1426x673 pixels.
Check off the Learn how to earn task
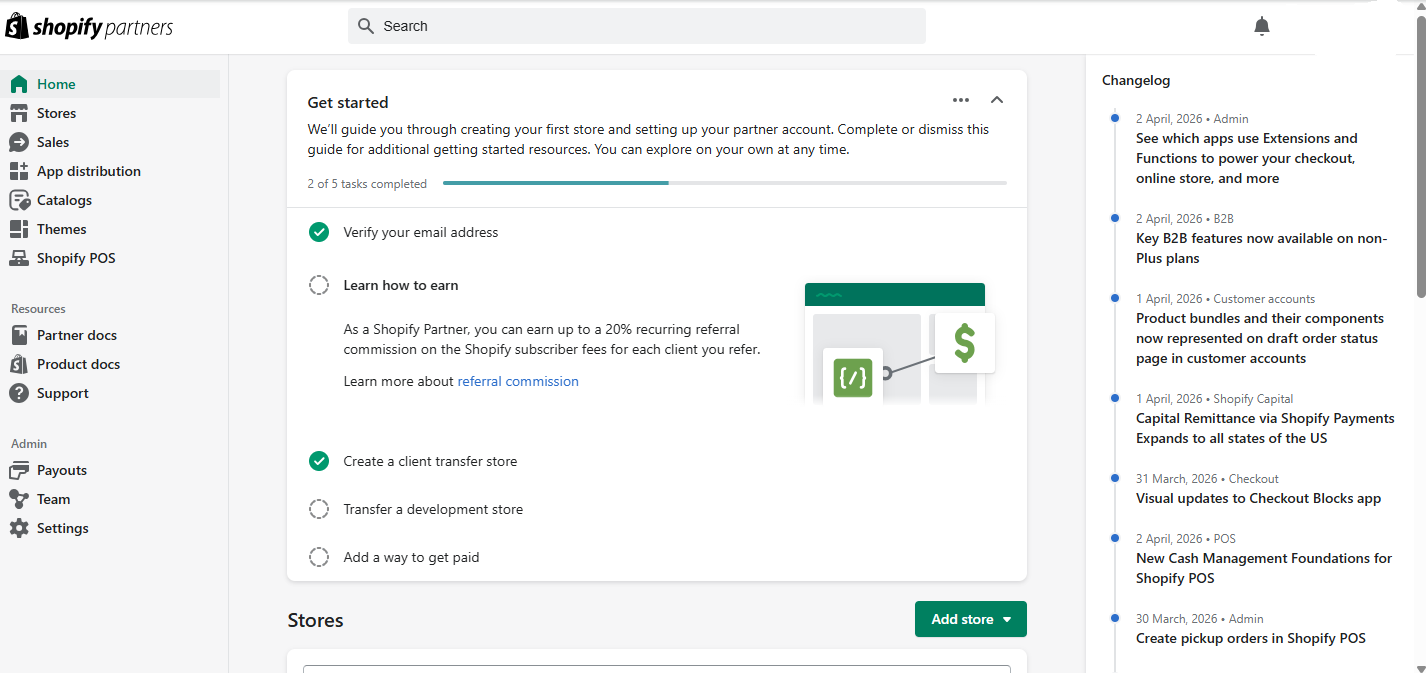319,284
